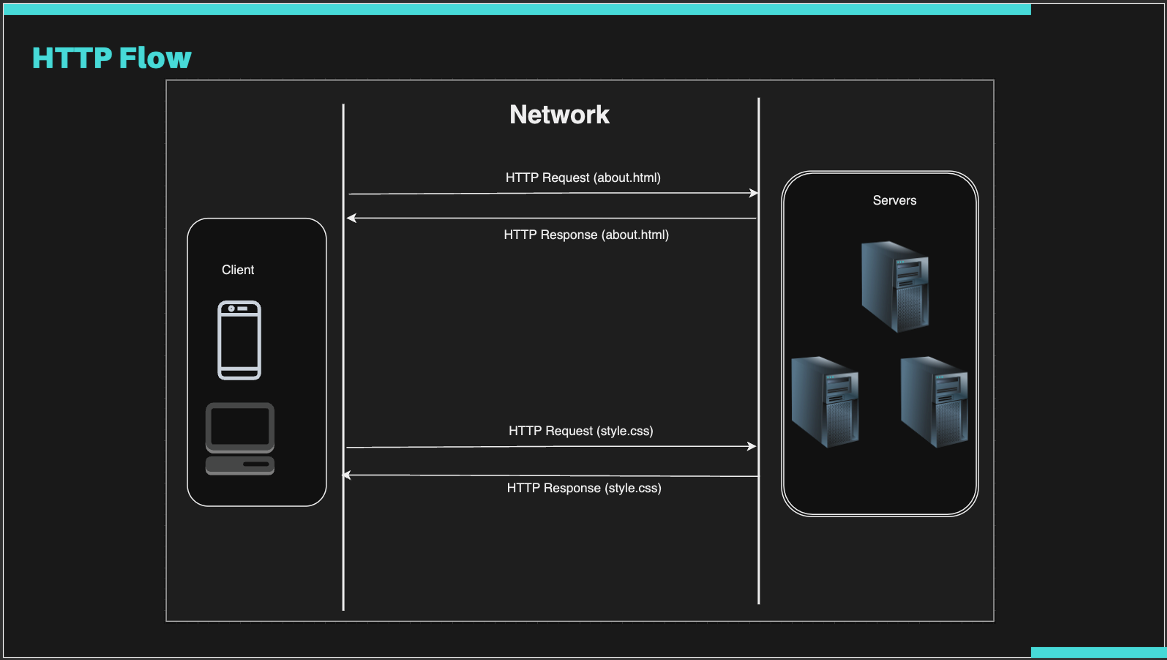Viewport: 1167px width, 660px height.
Task: Select the bottom-right server tower icon
Action: 934,402
